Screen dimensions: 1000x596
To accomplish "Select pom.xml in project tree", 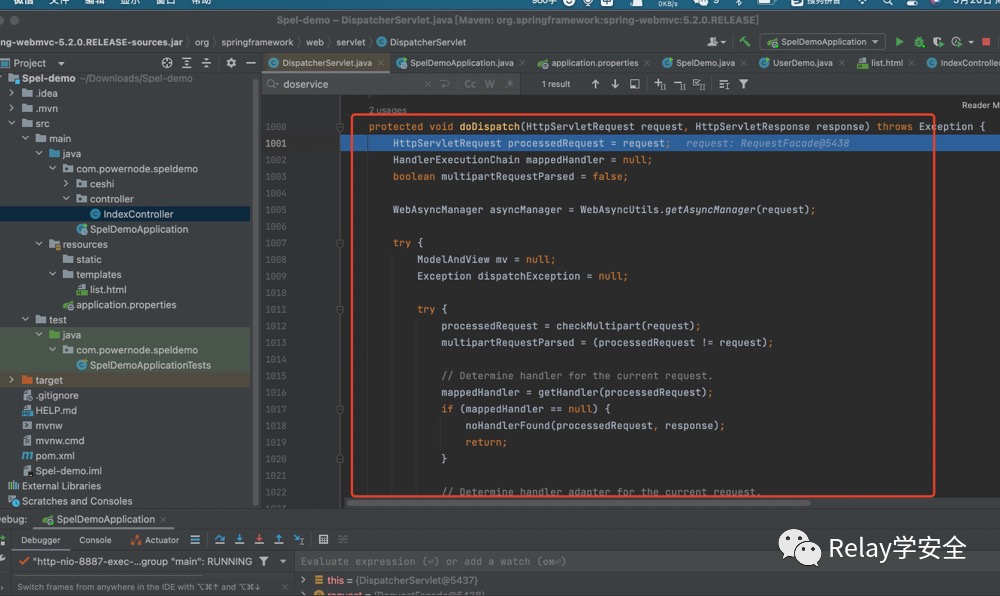I will pyautogui.click(x=55, y=456).
